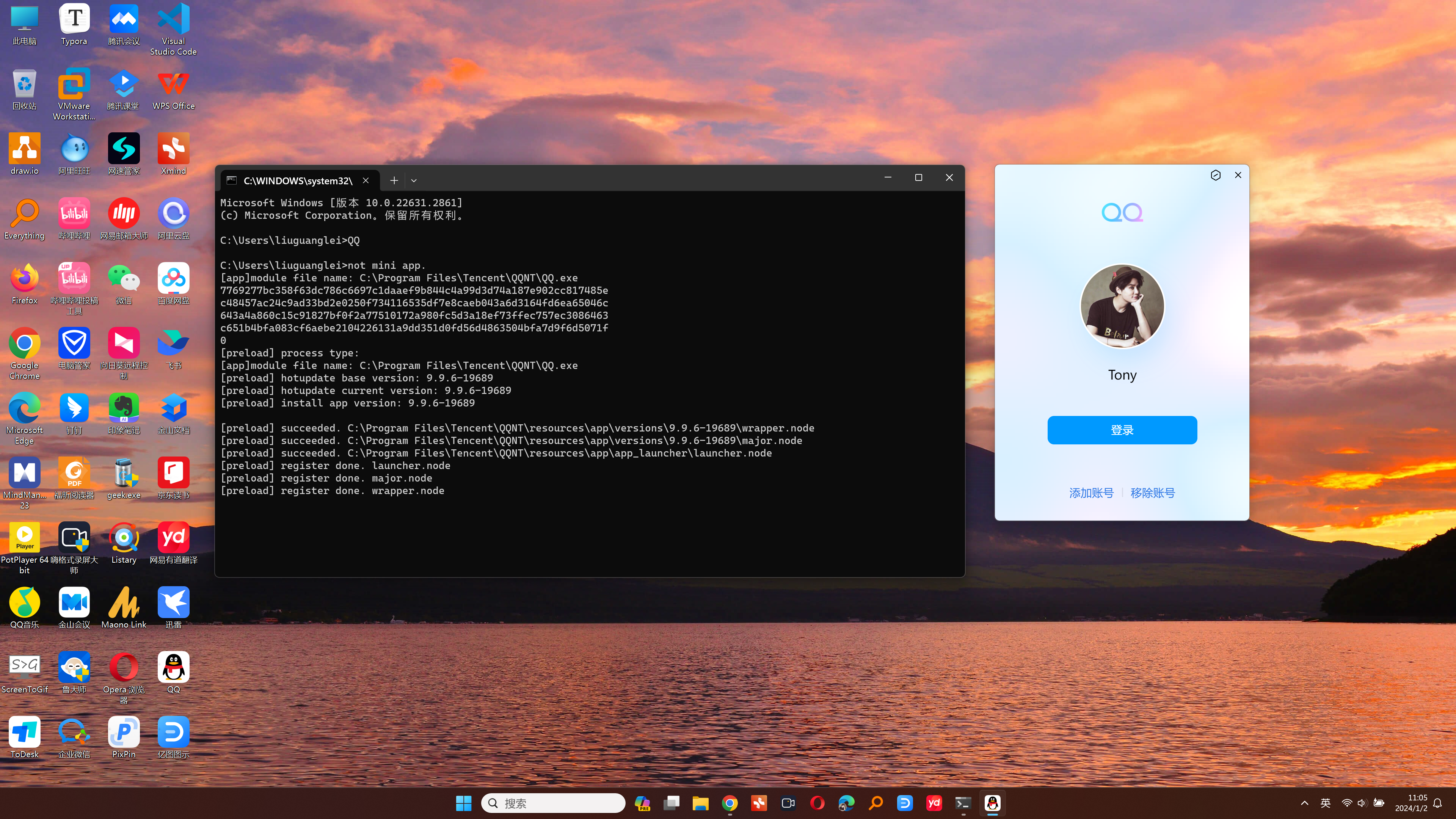Open Opera from the taskbar
The image size is (1456, 819).
(x=817, y=803)
